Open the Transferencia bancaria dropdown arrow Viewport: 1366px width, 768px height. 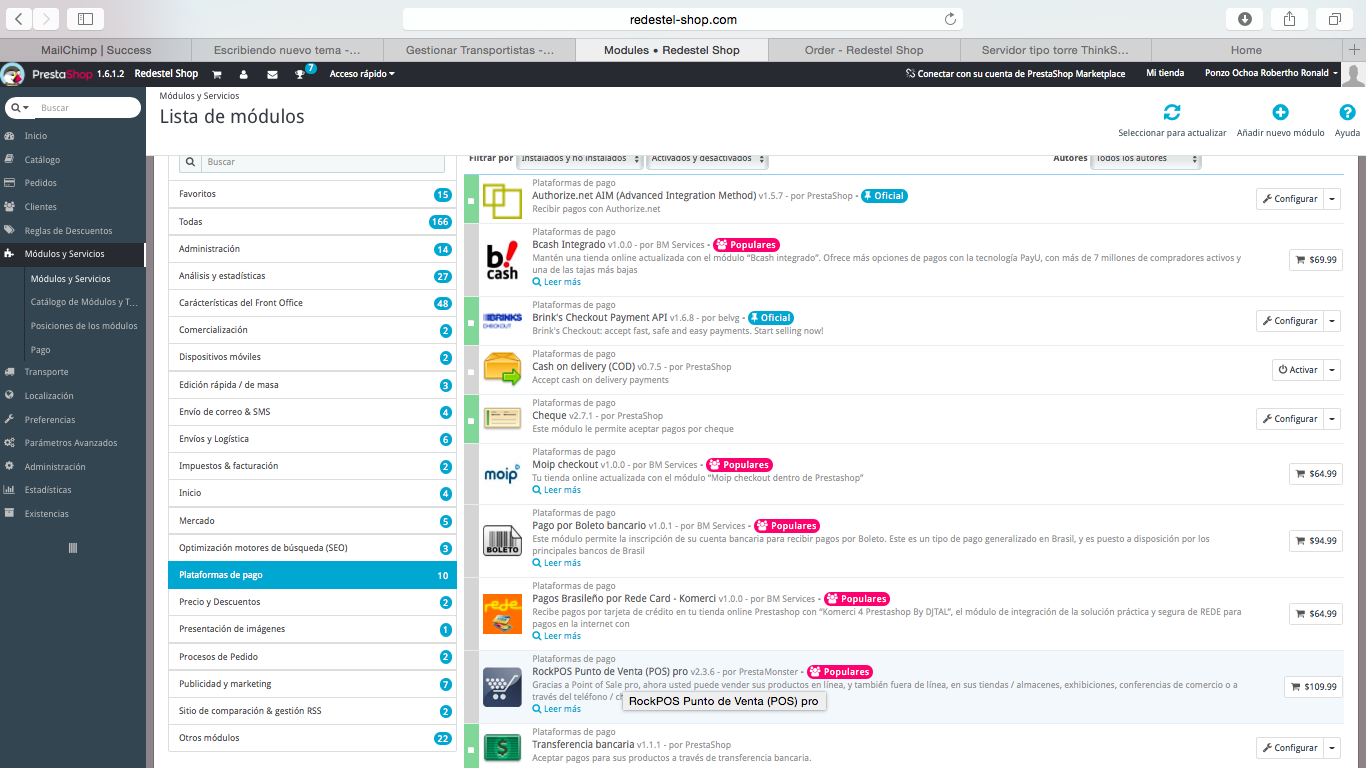click(x=1332, y=748)
